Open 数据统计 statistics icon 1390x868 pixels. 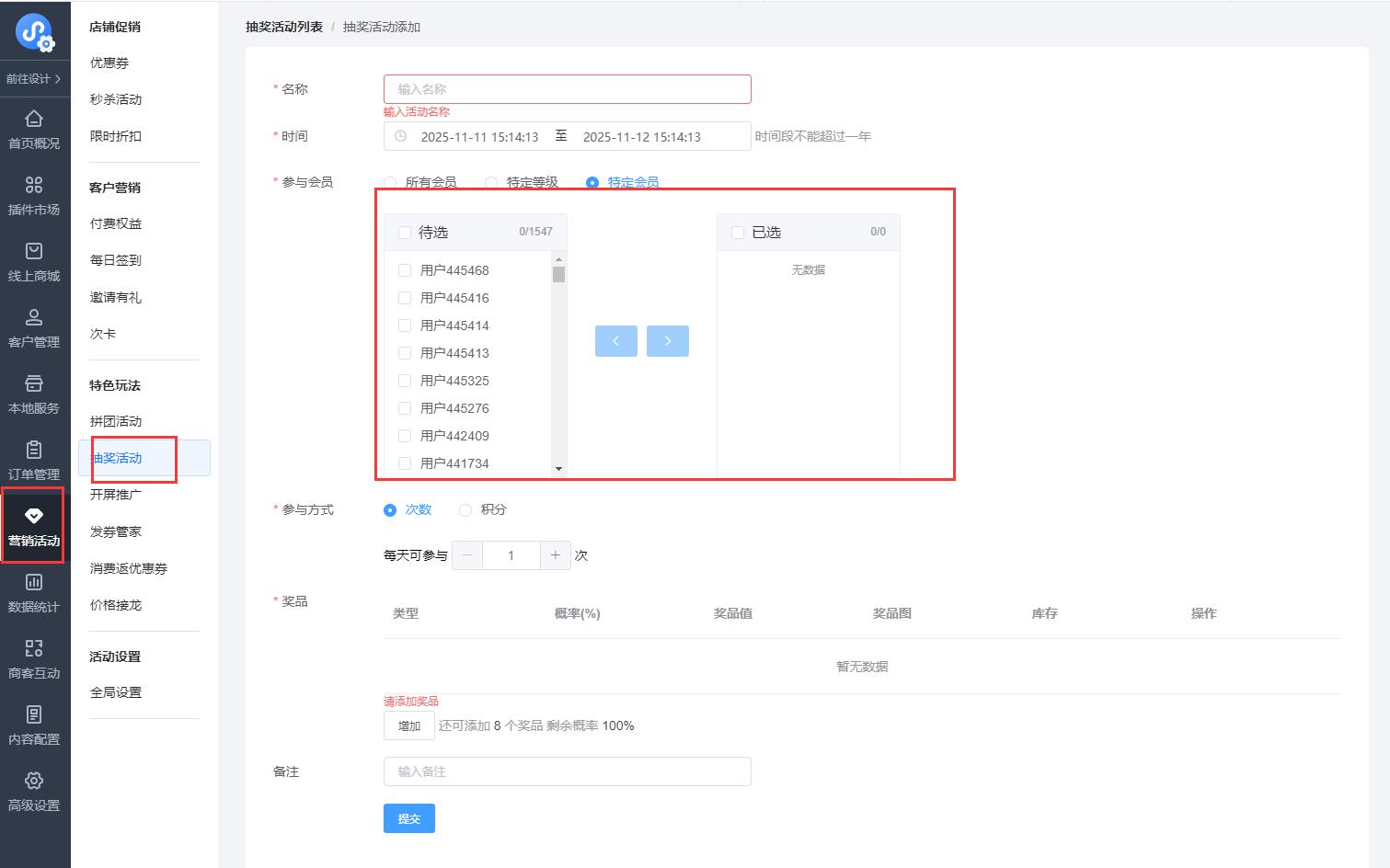[x=34, y=583]
